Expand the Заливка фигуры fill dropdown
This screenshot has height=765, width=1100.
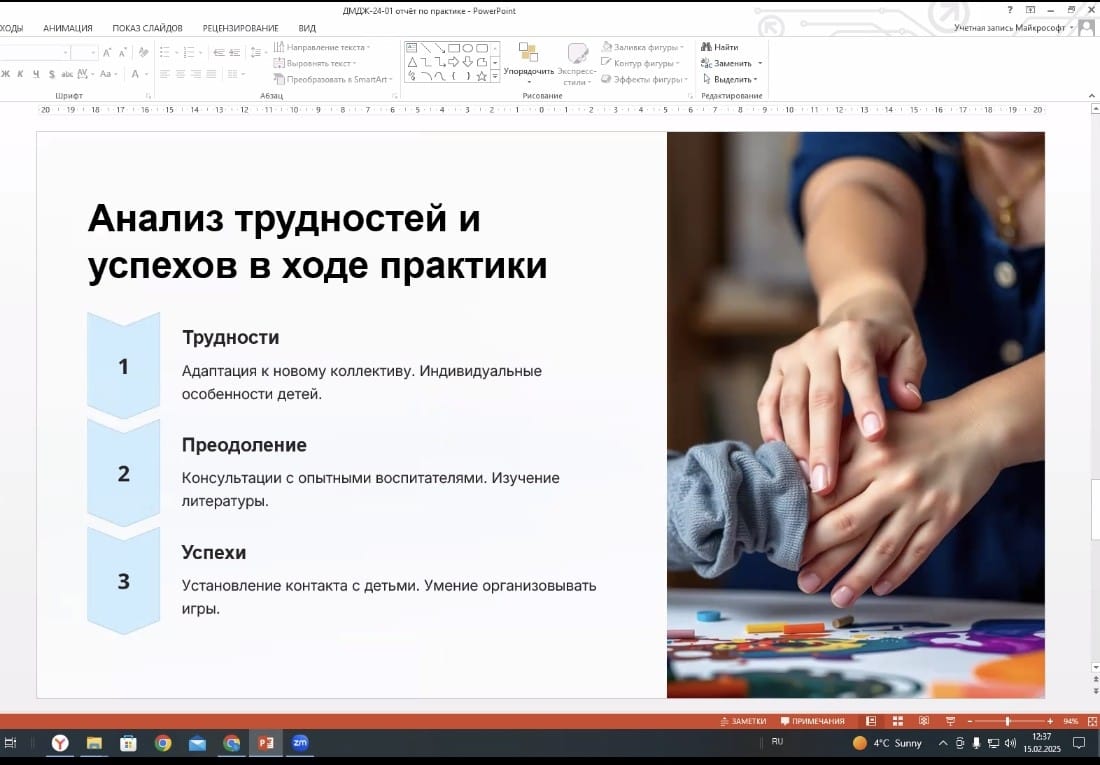[x=642, y=47]
